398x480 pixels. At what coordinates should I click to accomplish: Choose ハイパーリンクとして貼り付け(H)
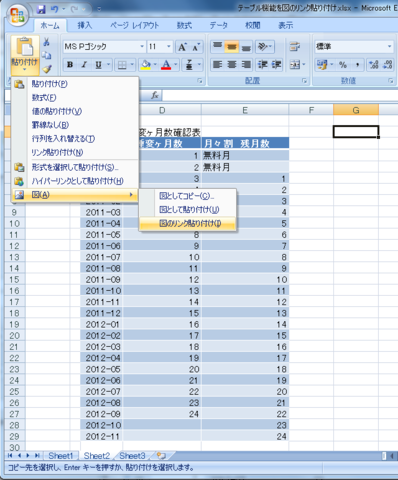75,181
